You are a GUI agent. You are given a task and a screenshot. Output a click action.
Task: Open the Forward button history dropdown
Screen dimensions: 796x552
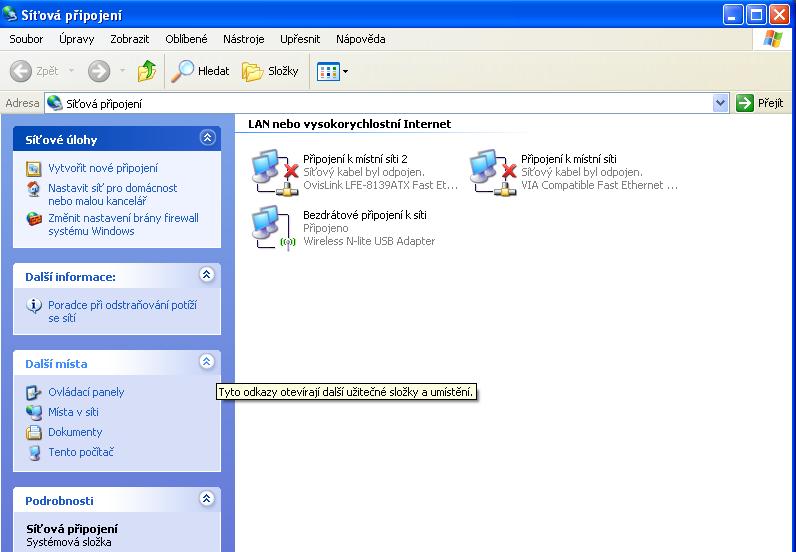(122, 71)
